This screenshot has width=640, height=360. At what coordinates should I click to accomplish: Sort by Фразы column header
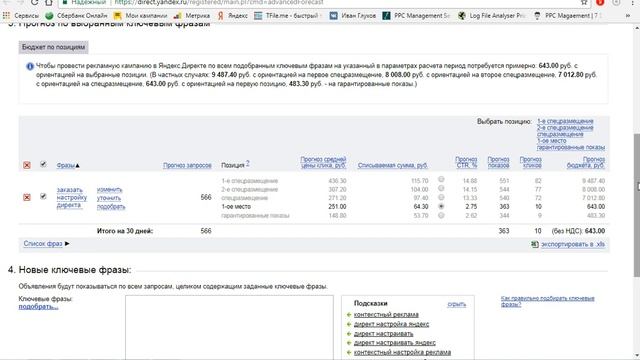click(65, 165)
